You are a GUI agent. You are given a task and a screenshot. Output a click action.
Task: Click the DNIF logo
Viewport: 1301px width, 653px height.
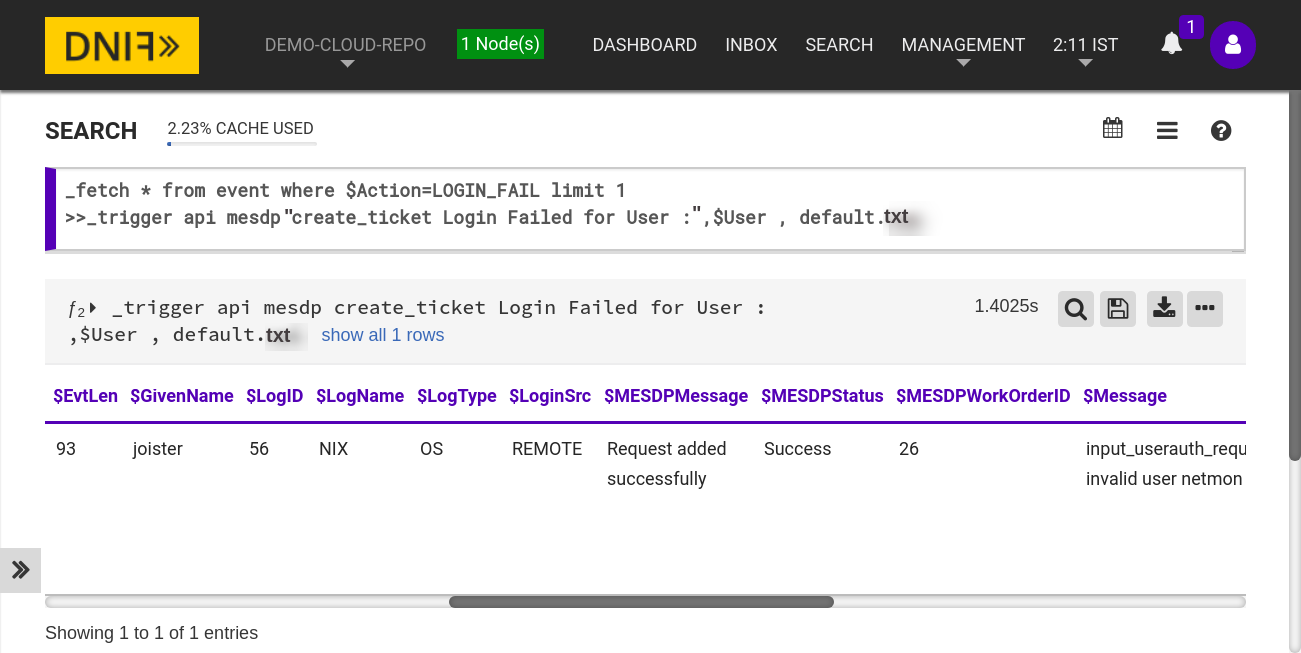122,45
